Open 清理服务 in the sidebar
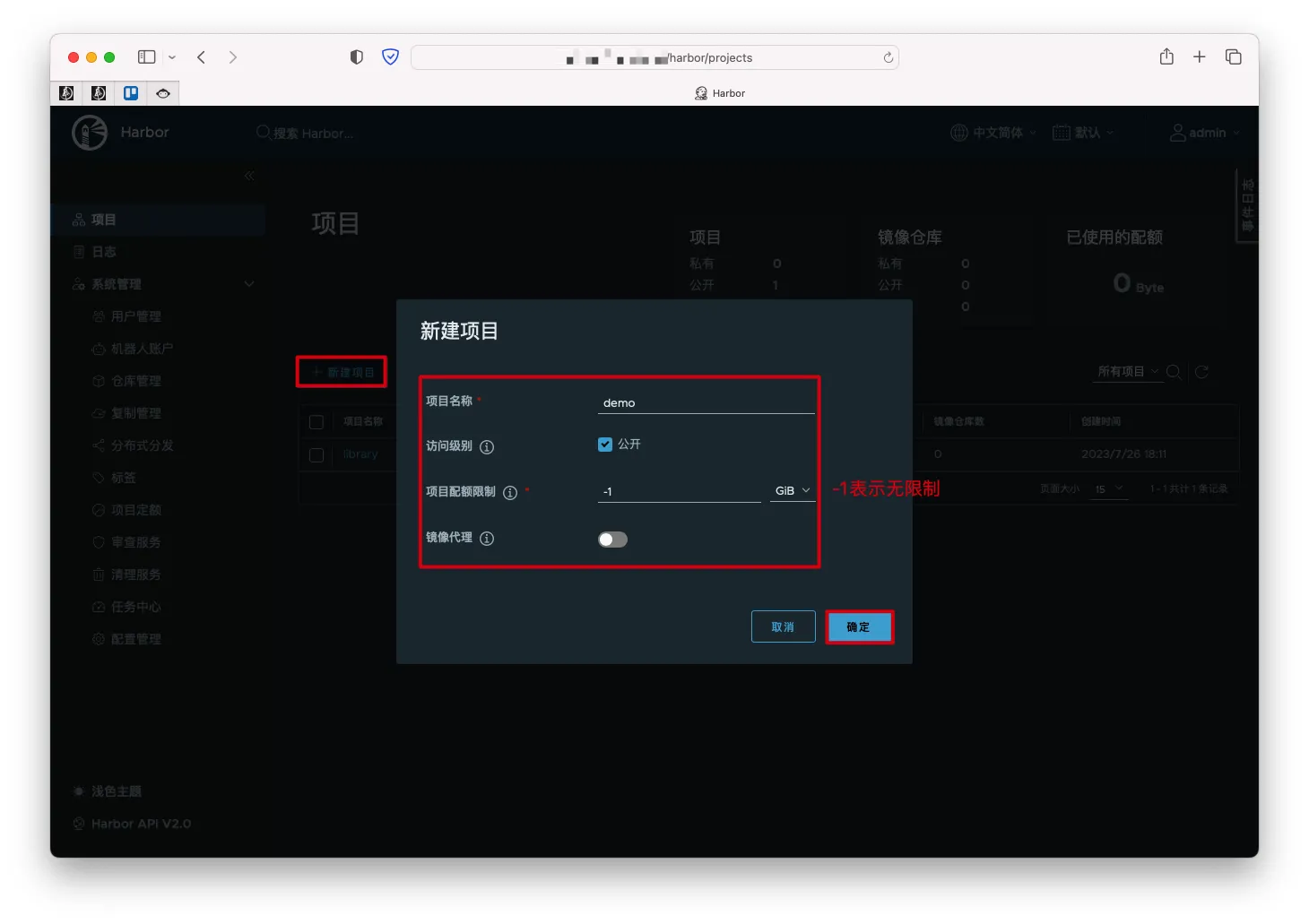The image size is (1309, 924). click(136, 574)
